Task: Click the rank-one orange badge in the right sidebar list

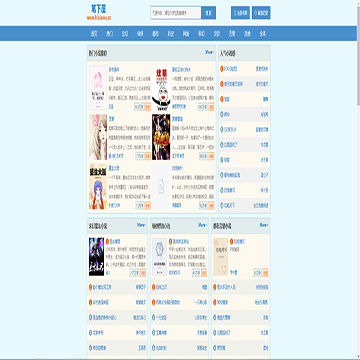Action: [222, 69]
